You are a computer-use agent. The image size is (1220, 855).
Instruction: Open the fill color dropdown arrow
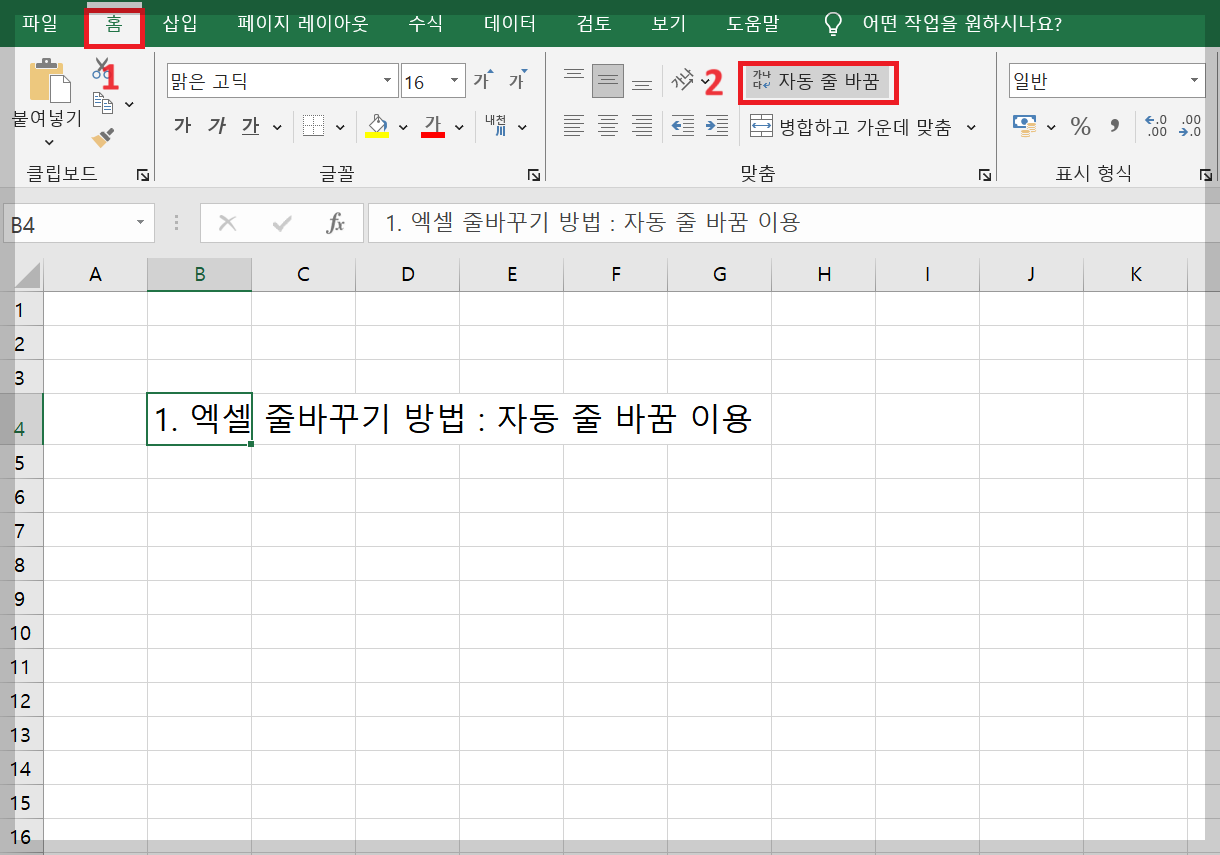pos(405,126)
